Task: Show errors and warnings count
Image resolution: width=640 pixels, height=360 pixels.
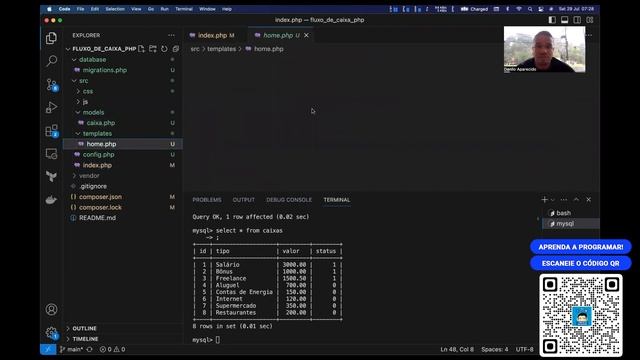Action: click(113, 349)
